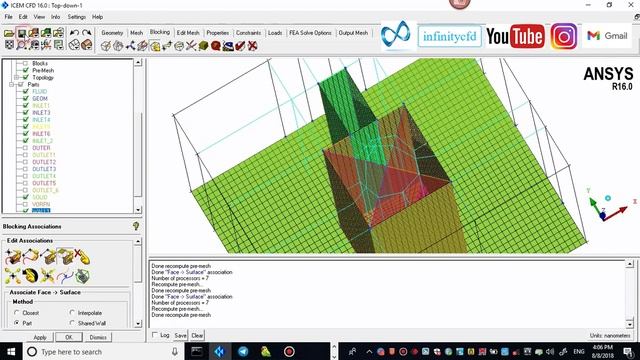Click the Associate Vertex icon
Viewport: 640px width, 360px height.
point(13,257)
